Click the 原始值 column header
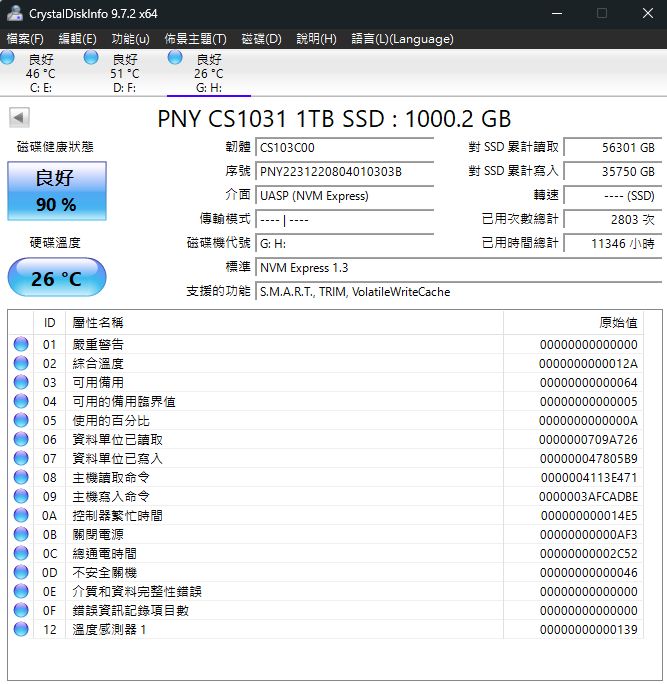Screen dimensions: 667x684 [x=617, y=322]
